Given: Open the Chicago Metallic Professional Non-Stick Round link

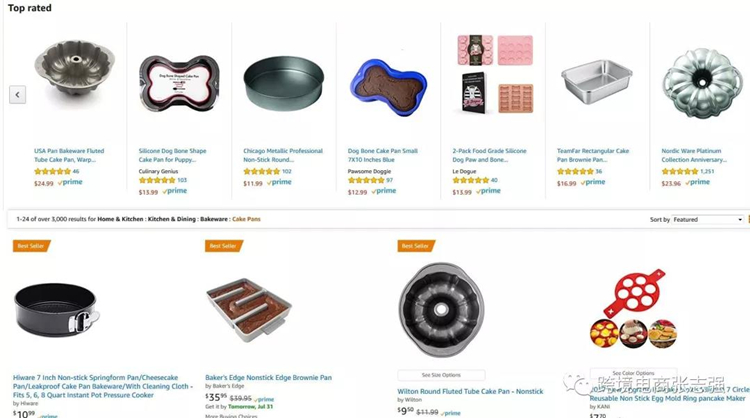Looking at the screenshot, I should [283, 155].
